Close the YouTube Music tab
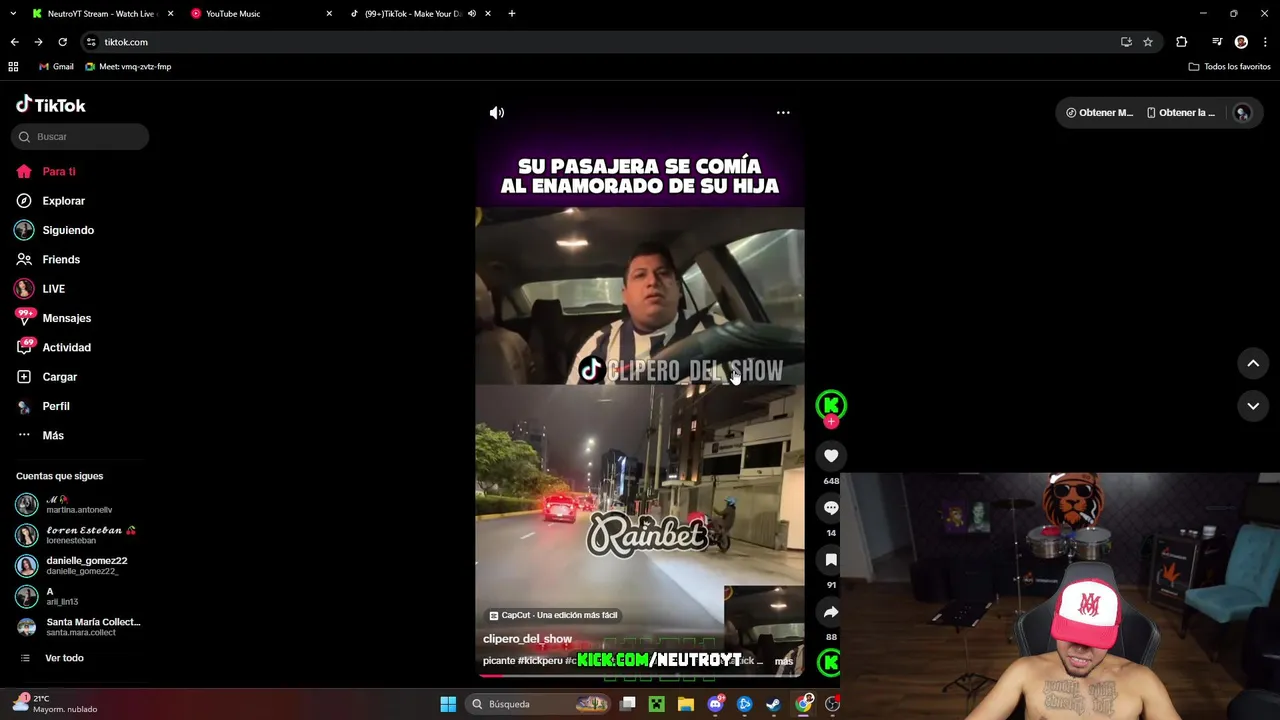 (x=329, y=14)
